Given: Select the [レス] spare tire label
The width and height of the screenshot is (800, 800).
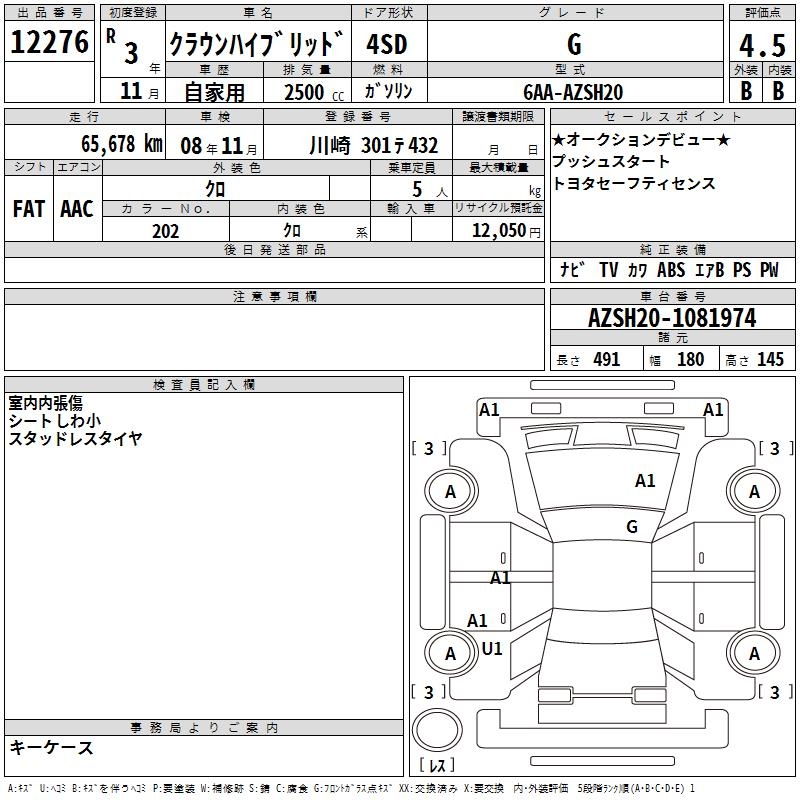Looking at the screenshot, I should pos(437,765).
